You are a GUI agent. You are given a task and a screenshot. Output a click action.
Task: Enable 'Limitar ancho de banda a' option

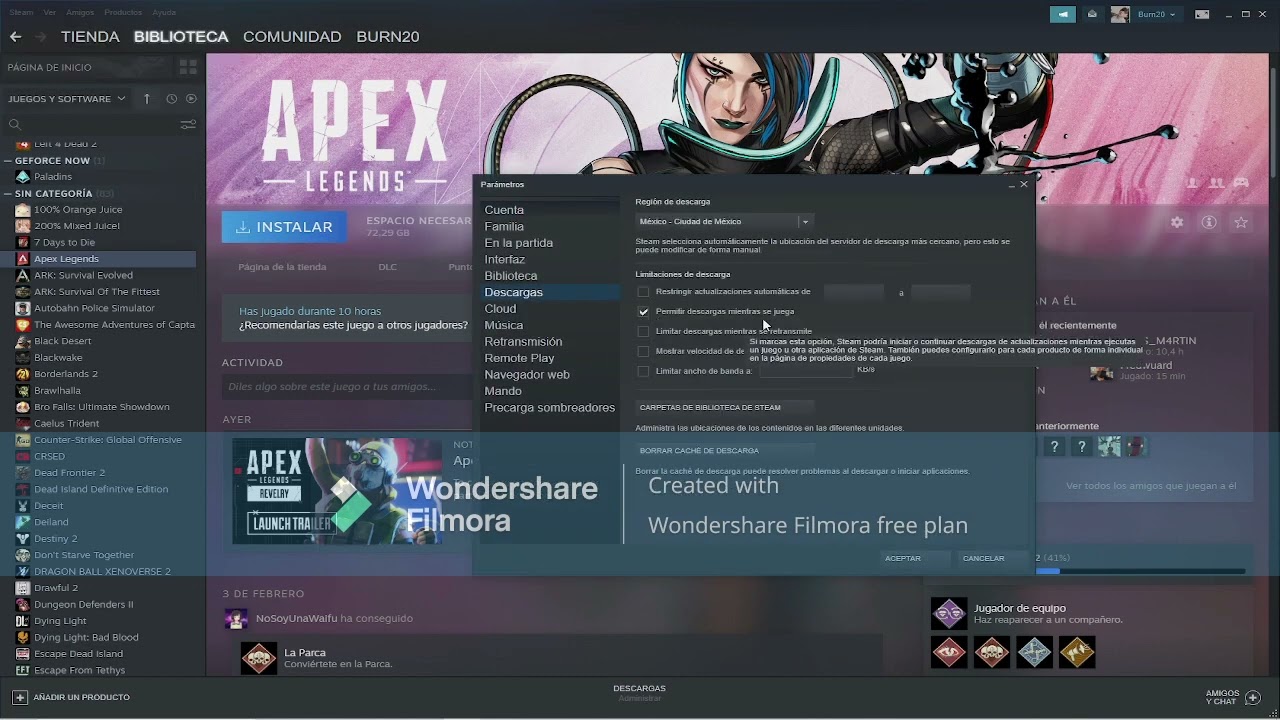643,371
